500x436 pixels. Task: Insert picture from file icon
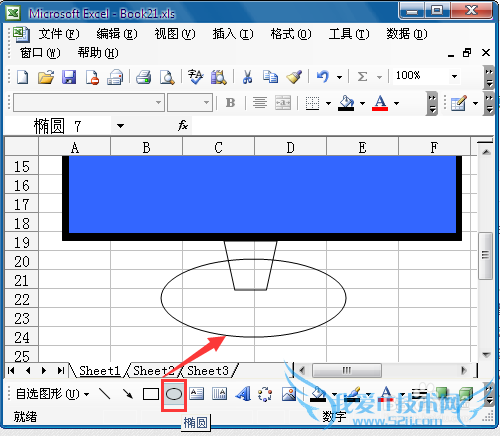tap(289, 394)
